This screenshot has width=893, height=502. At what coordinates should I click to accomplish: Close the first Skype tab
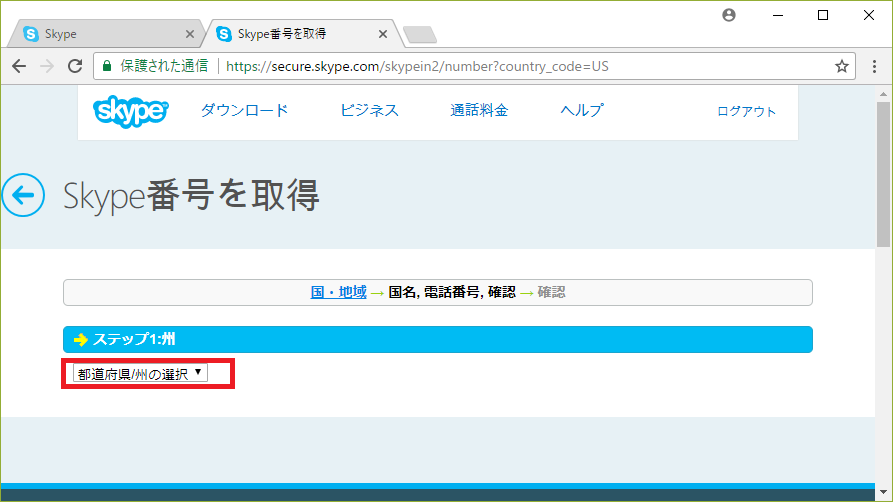190,34
